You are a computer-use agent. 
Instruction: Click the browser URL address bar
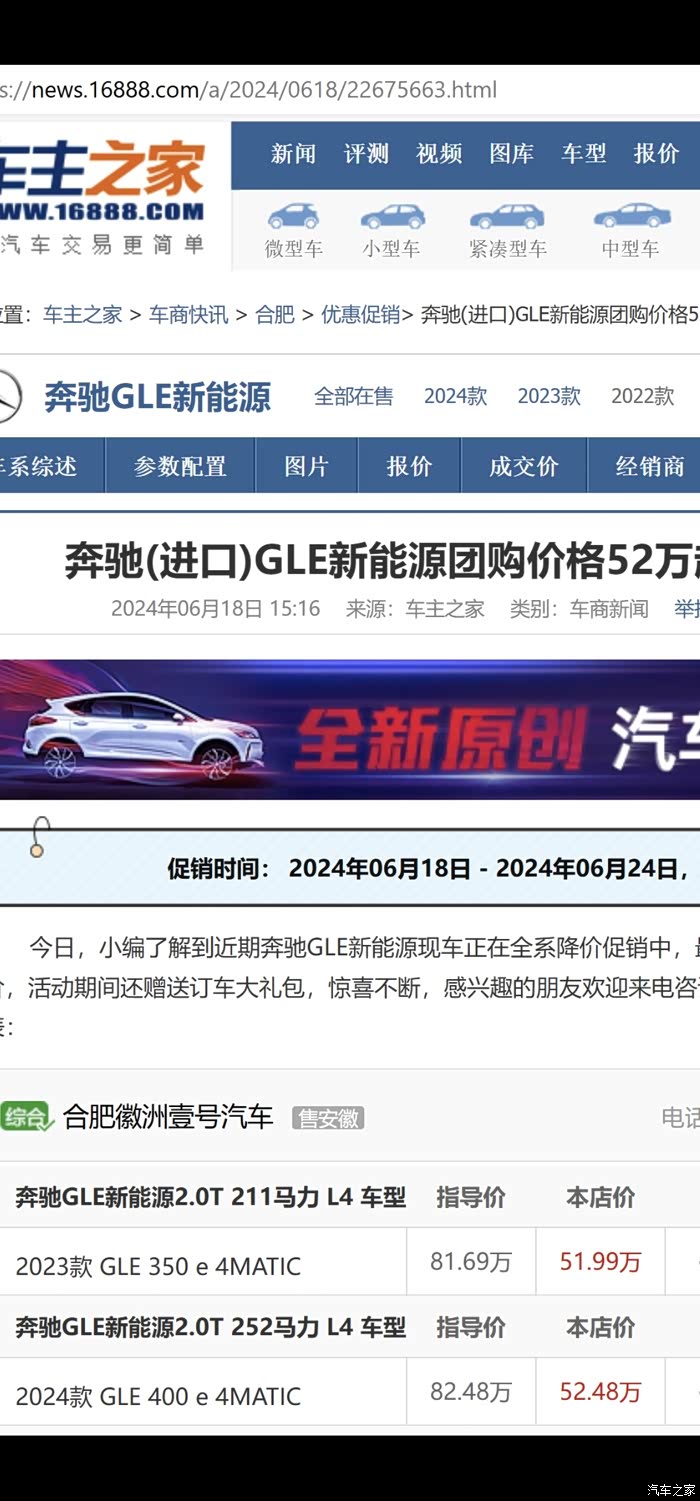(350, 90)
